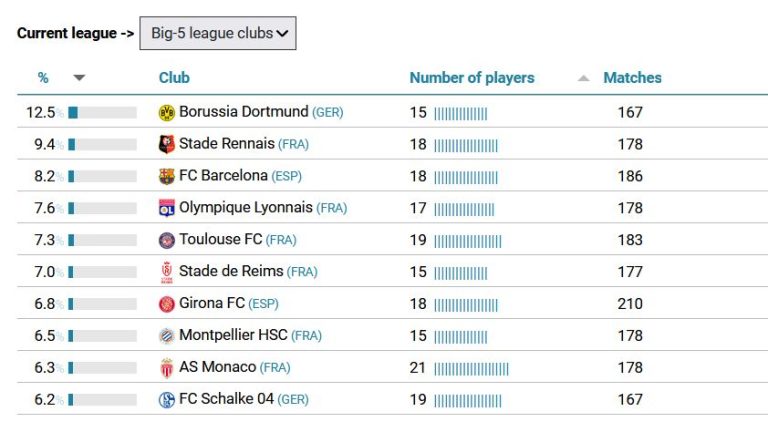Click the FC Barcelona crest icon
The height and width of the screenshot is (422, 768).
(x=167, y=176)
